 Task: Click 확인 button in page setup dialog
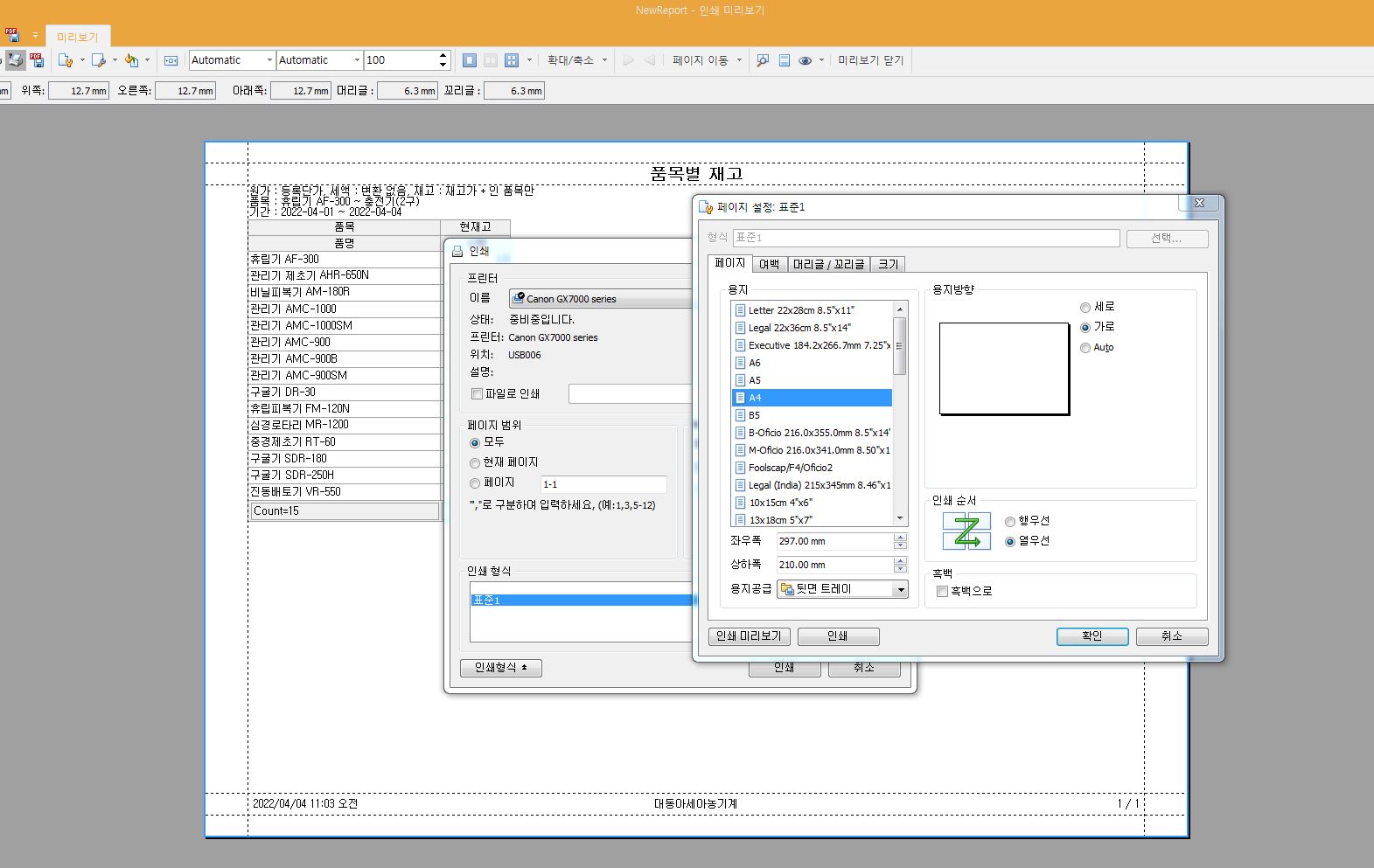tap(1092, 636)
